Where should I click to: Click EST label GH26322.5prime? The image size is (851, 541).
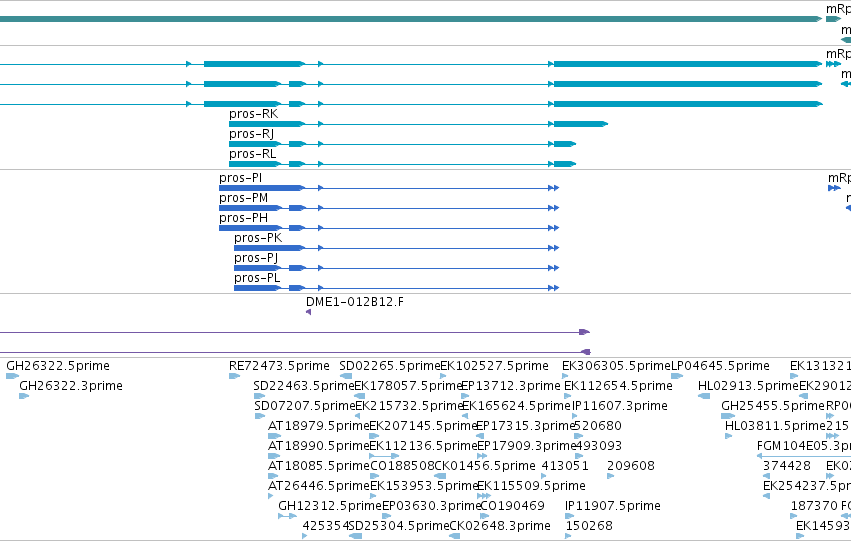(x=58, y=366)
